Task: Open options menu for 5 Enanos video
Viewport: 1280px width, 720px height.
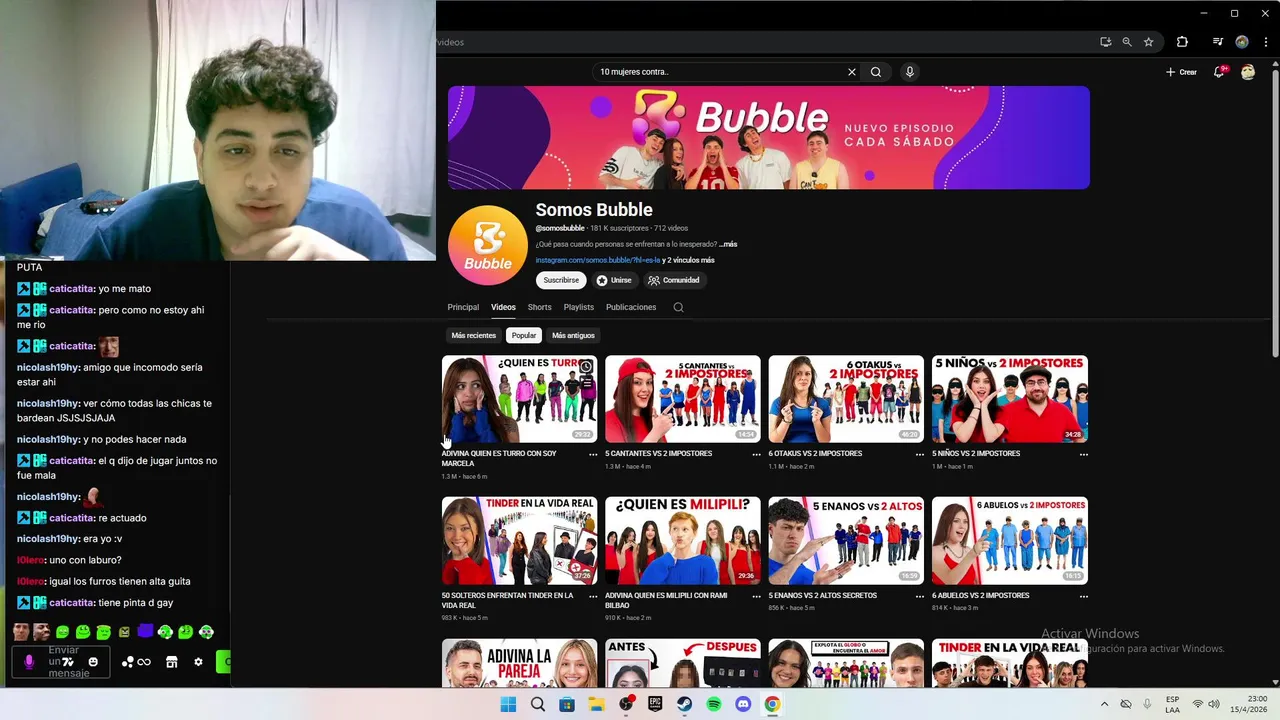Action: pos(920,596)
